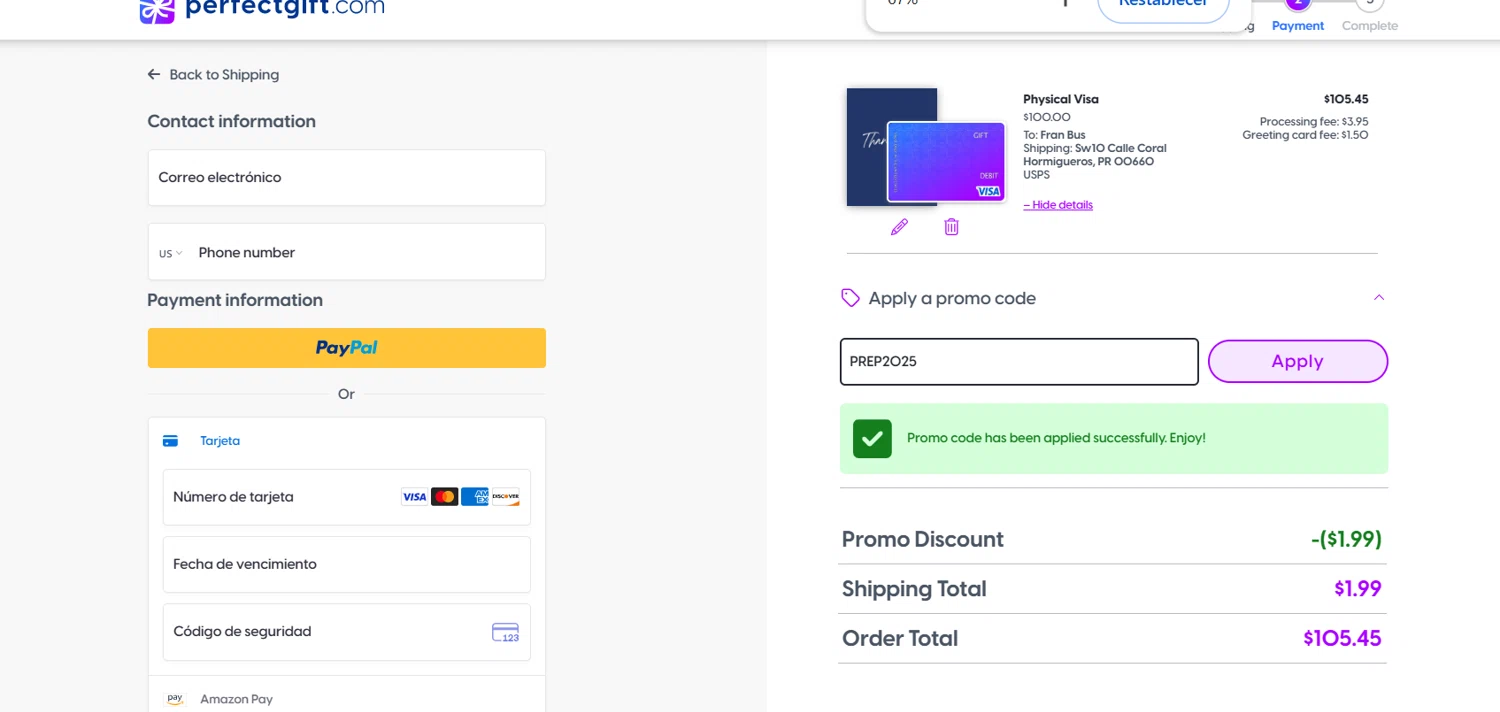Click the Restablecer zoom reset button

pyautogui.click(x=1163, y=5)
